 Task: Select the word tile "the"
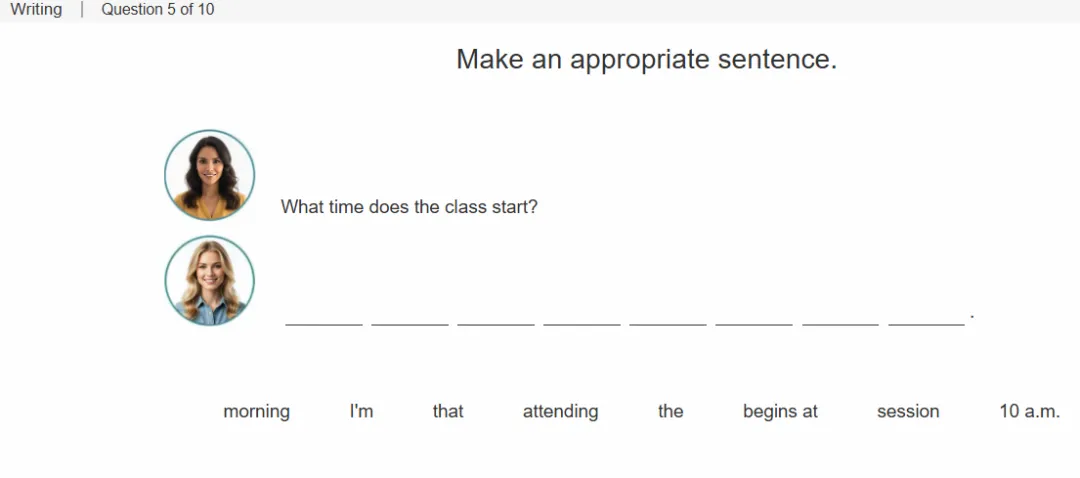[670, 411]
